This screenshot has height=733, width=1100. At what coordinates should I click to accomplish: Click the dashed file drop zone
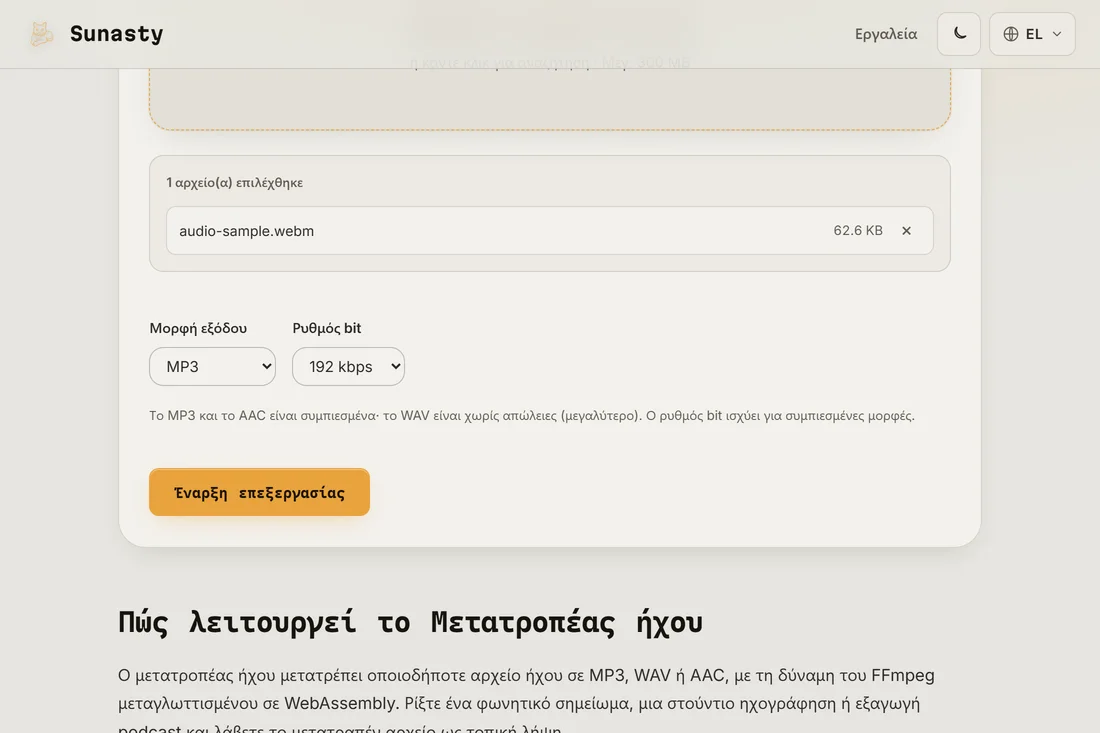(x=550, y=98)
